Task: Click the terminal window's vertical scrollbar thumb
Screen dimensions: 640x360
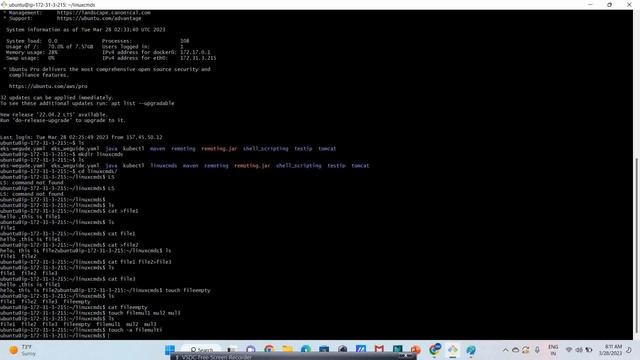Action: click(636, 245)
